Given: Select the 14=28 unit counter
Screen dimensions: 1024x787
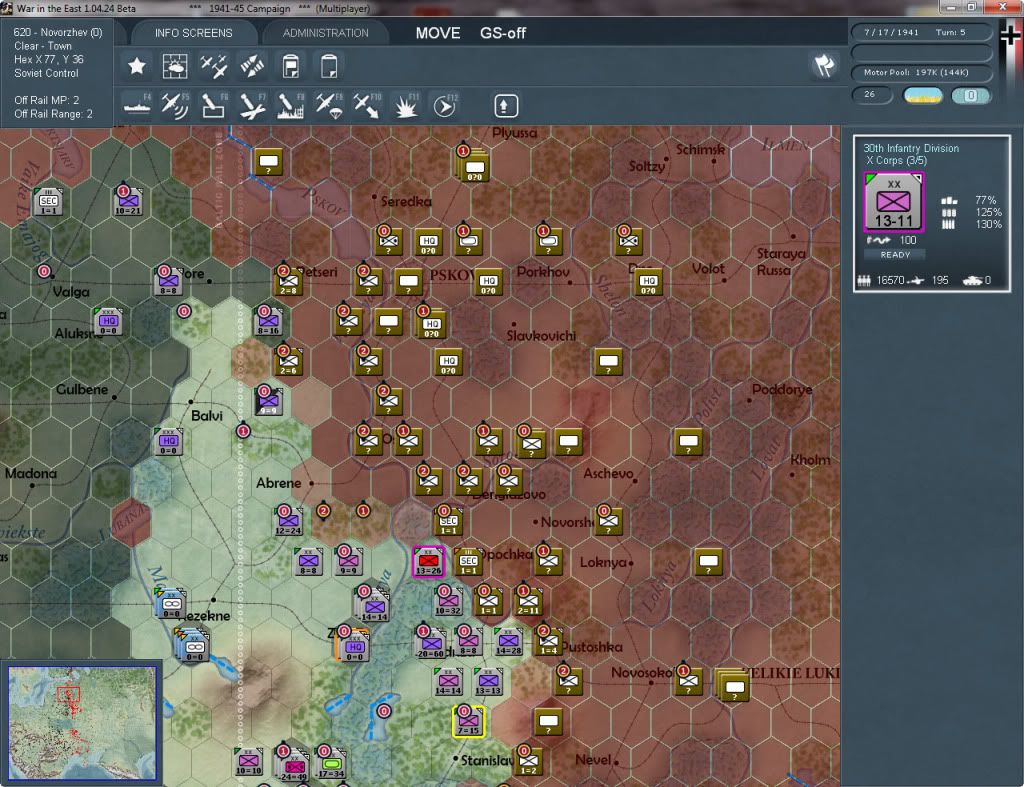Looking at the screenshot, I should point(508,641).
